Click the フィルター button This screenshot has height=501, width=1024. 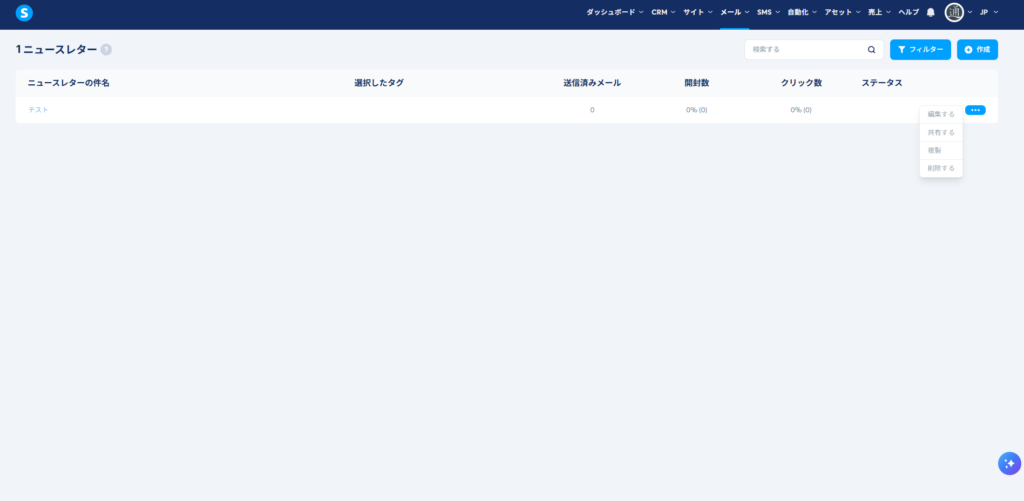[920, 49]
